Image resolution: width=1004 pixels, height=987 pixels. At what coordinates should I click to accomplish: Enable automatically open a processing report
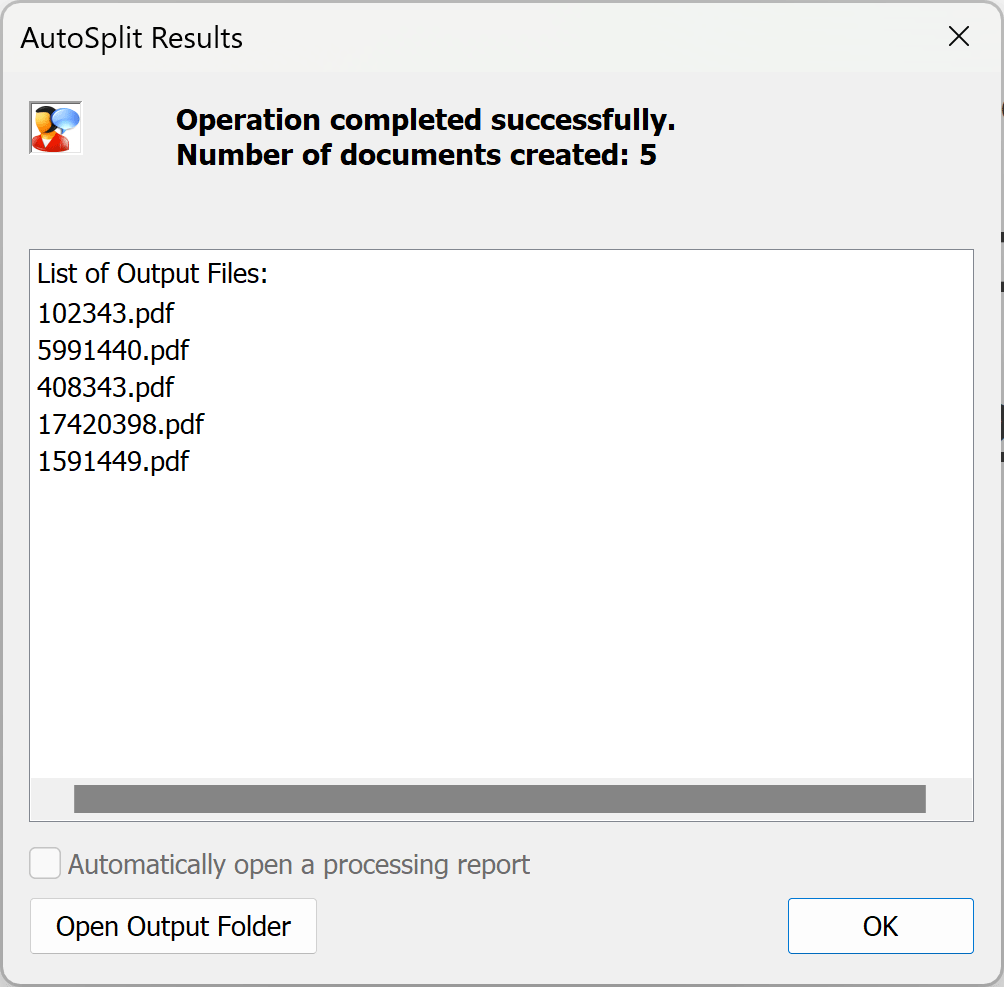click(44, 863)
